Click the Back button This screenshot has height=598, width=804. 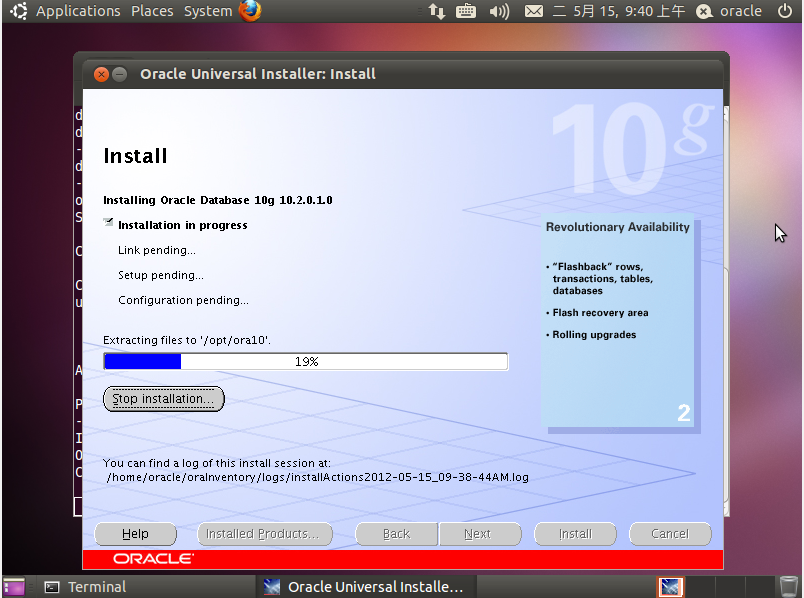396,534
